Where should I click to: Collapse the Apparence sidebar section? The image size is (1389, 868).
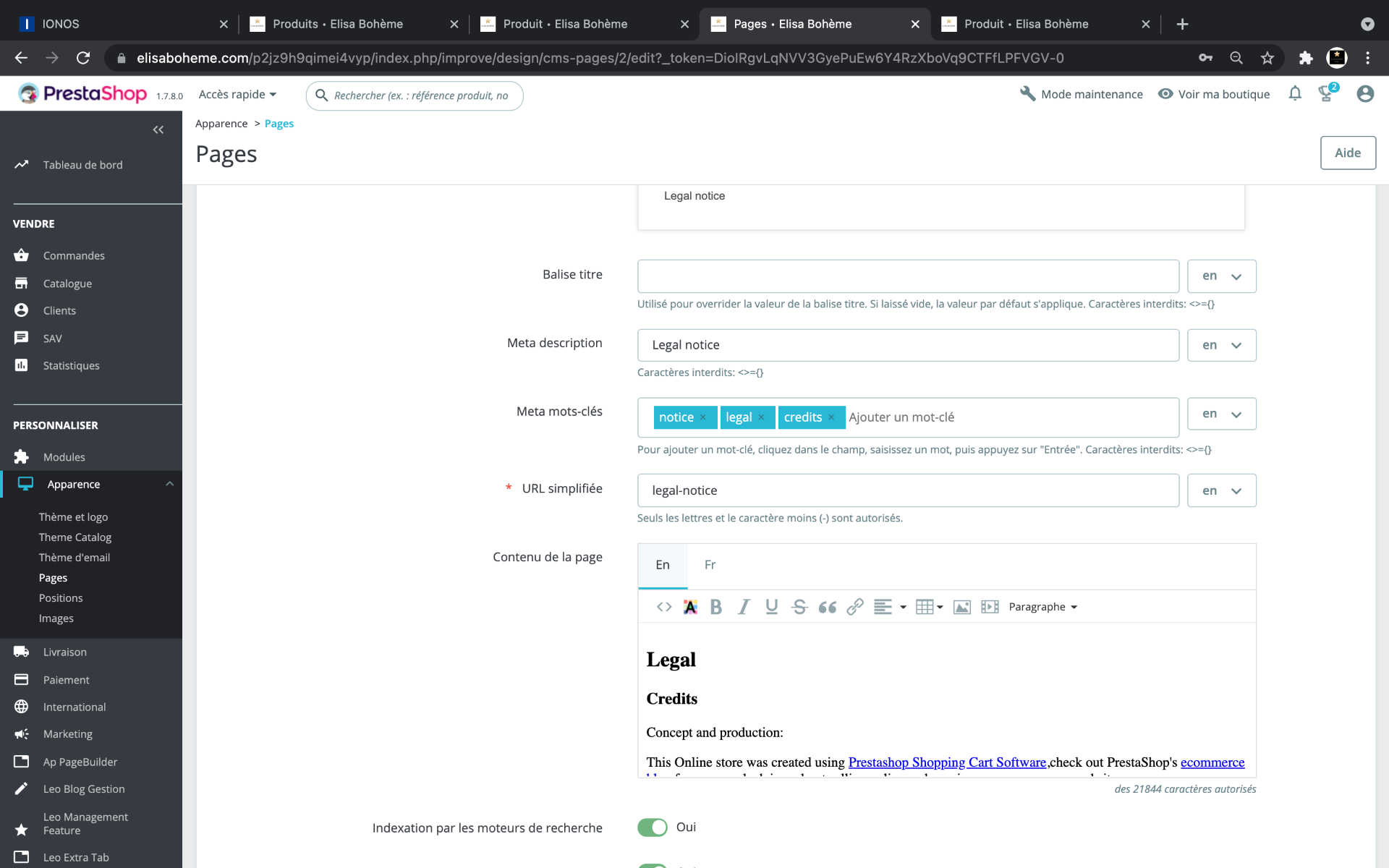click(169, 484)
